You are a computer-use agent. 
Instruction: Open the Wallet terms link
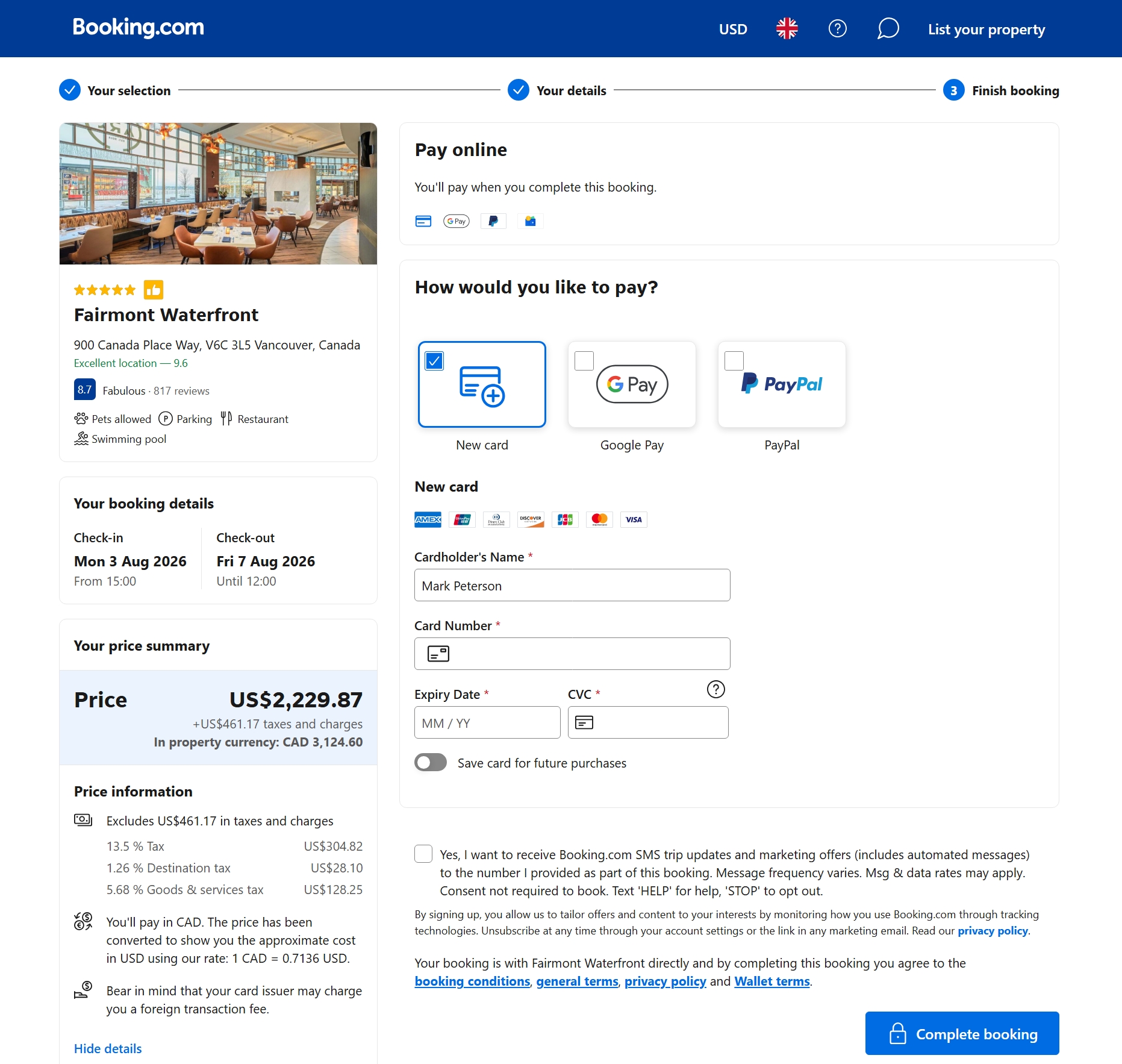point(771,981)
